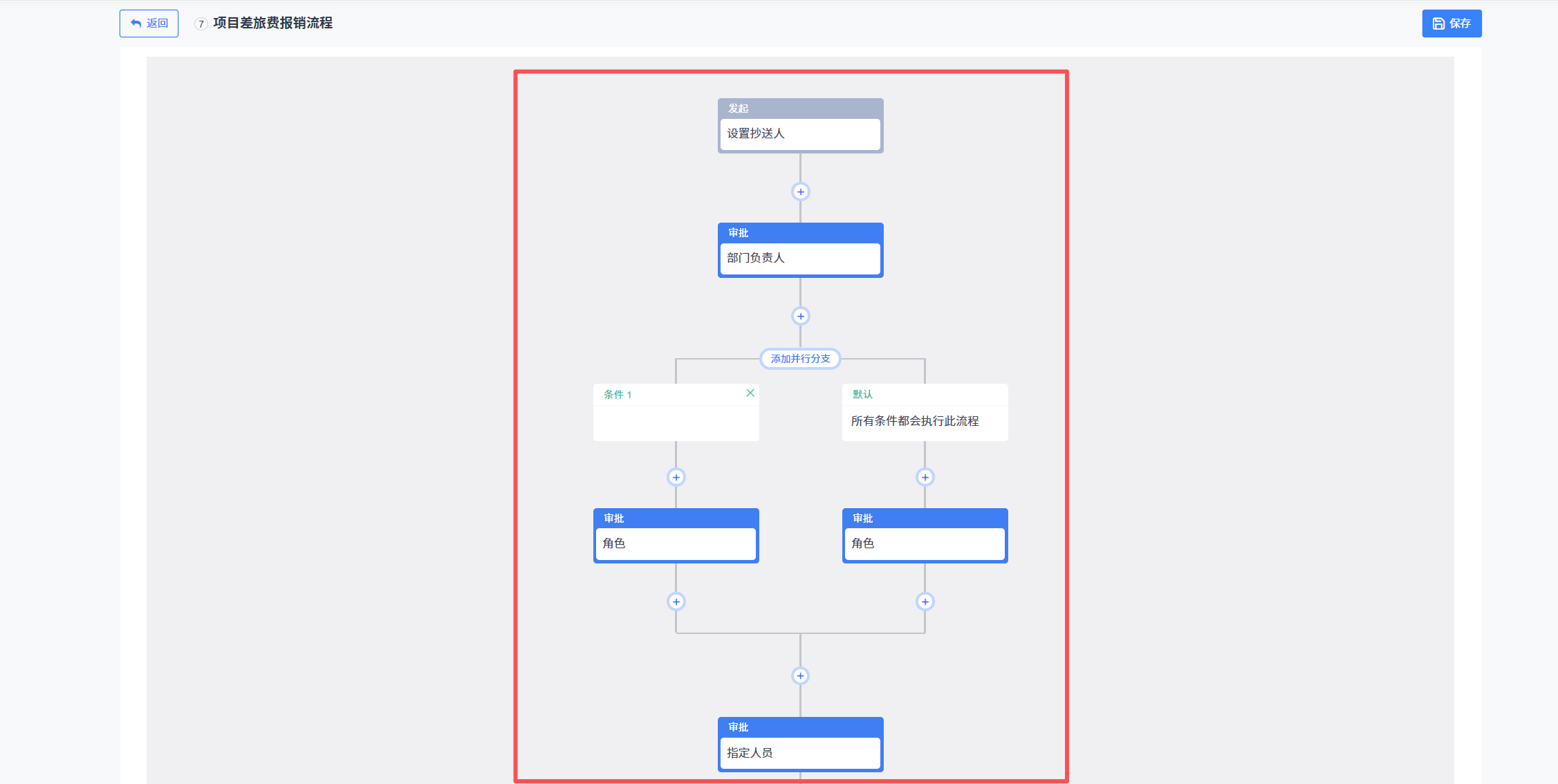1558x784 pixels.
Task: Click plus icon below left 角色 node
Action: coord(676,601)
